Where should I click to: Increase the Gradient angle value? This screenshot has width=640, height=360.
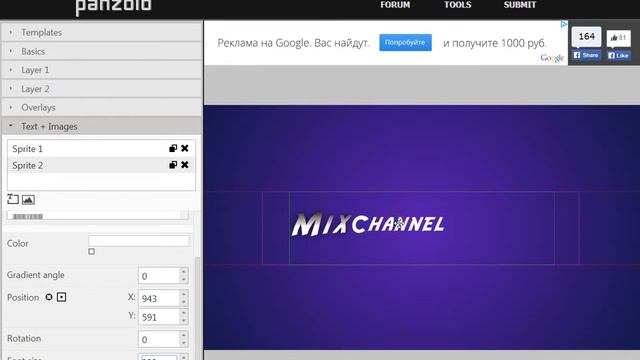pos(184,271)
